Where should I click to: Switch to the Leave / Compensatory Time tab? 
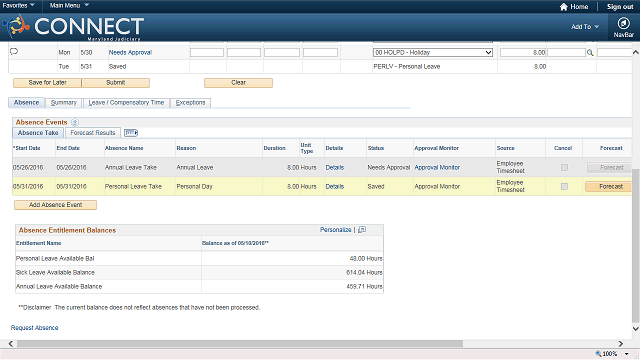pyautogui.click(x=126, y=102)
